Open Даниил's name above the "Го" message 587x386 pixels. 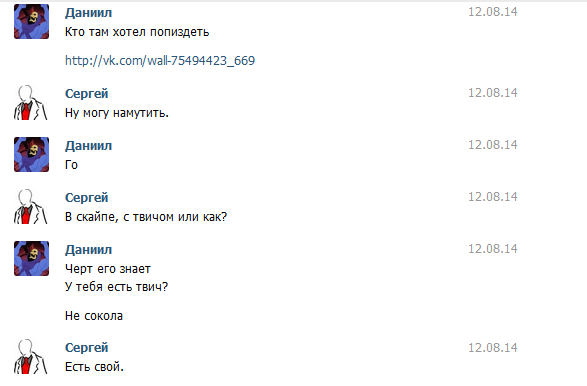coord(88,146)
